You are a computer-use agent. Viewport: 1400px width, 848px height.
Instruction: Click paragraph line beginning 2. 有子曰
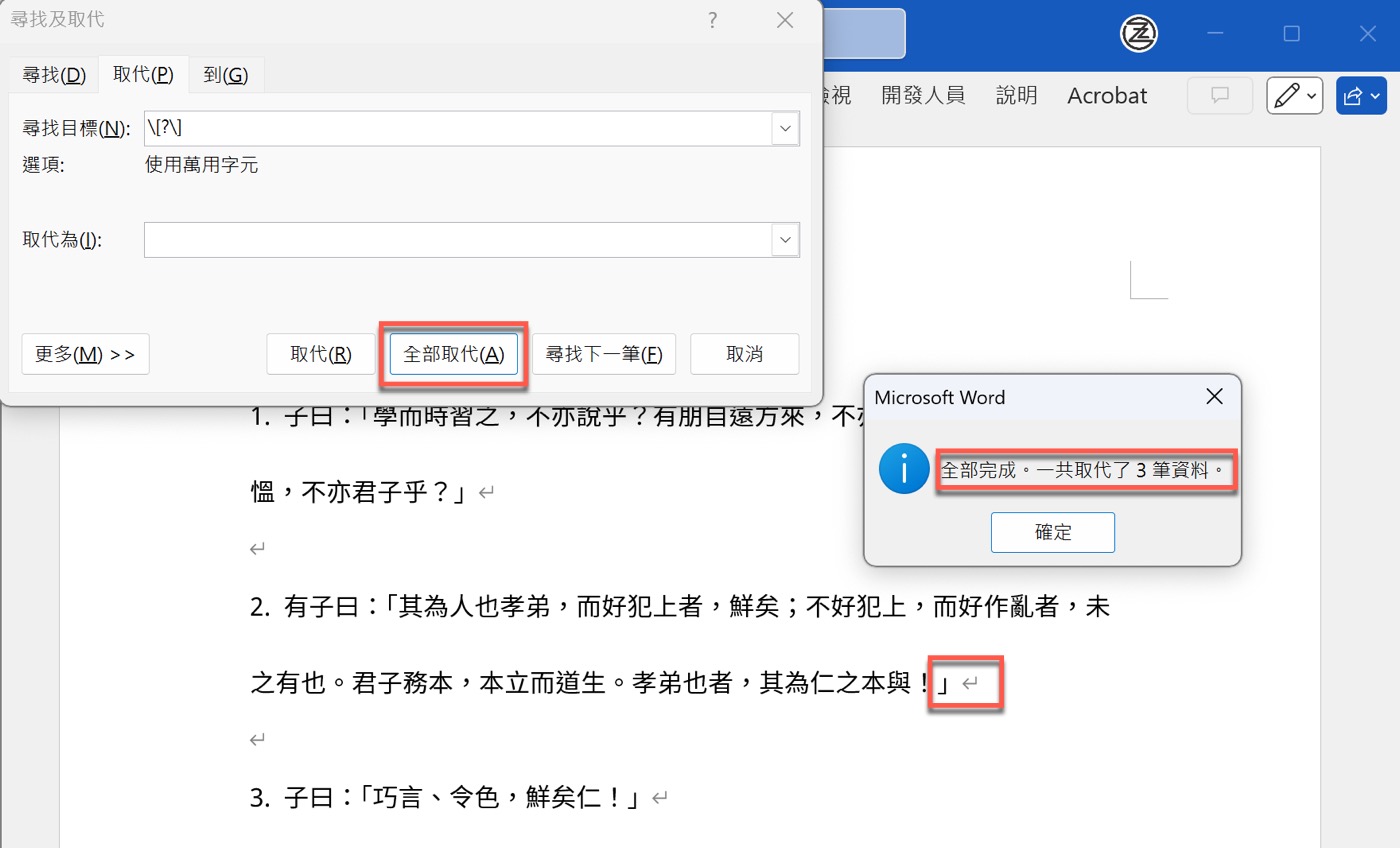pyautogui.click(x=680, y=606)
